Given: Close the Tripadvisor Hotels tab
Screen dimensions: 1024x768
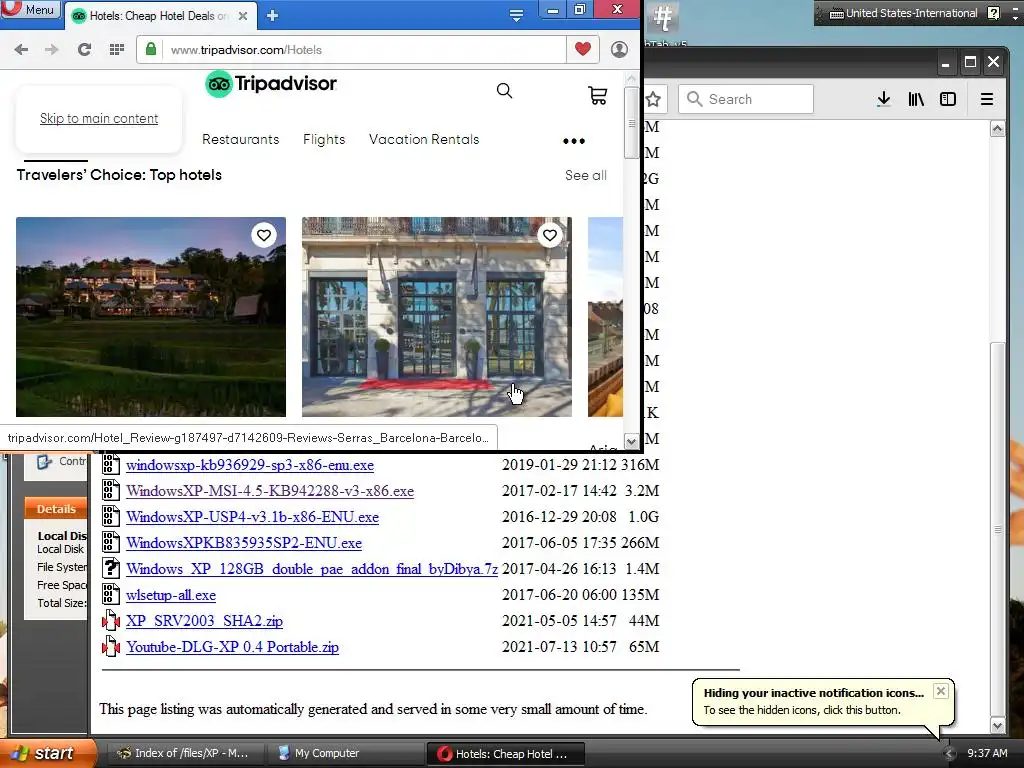Looking at the screenshot, I should click(x=243, y=16).
